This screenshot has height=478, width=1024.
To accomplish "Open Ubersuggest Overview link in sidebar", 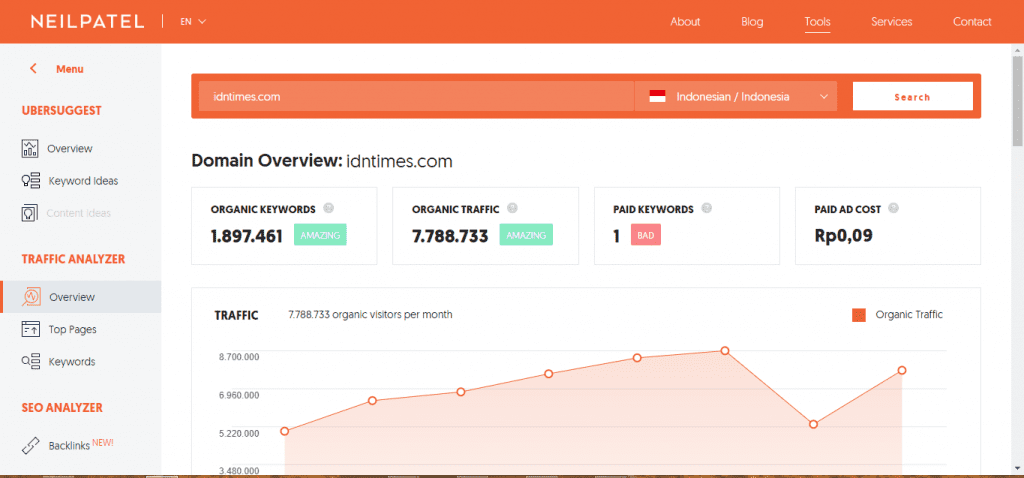I will (x=70, y=149).
